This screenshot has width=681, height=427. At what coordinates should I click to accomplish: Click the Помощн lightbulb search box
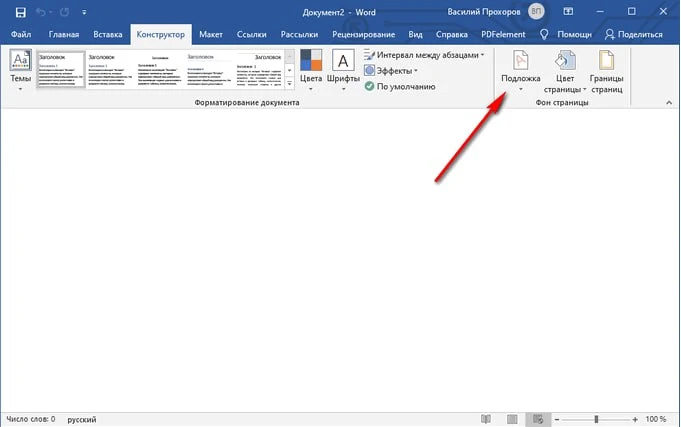coord(565,34)
